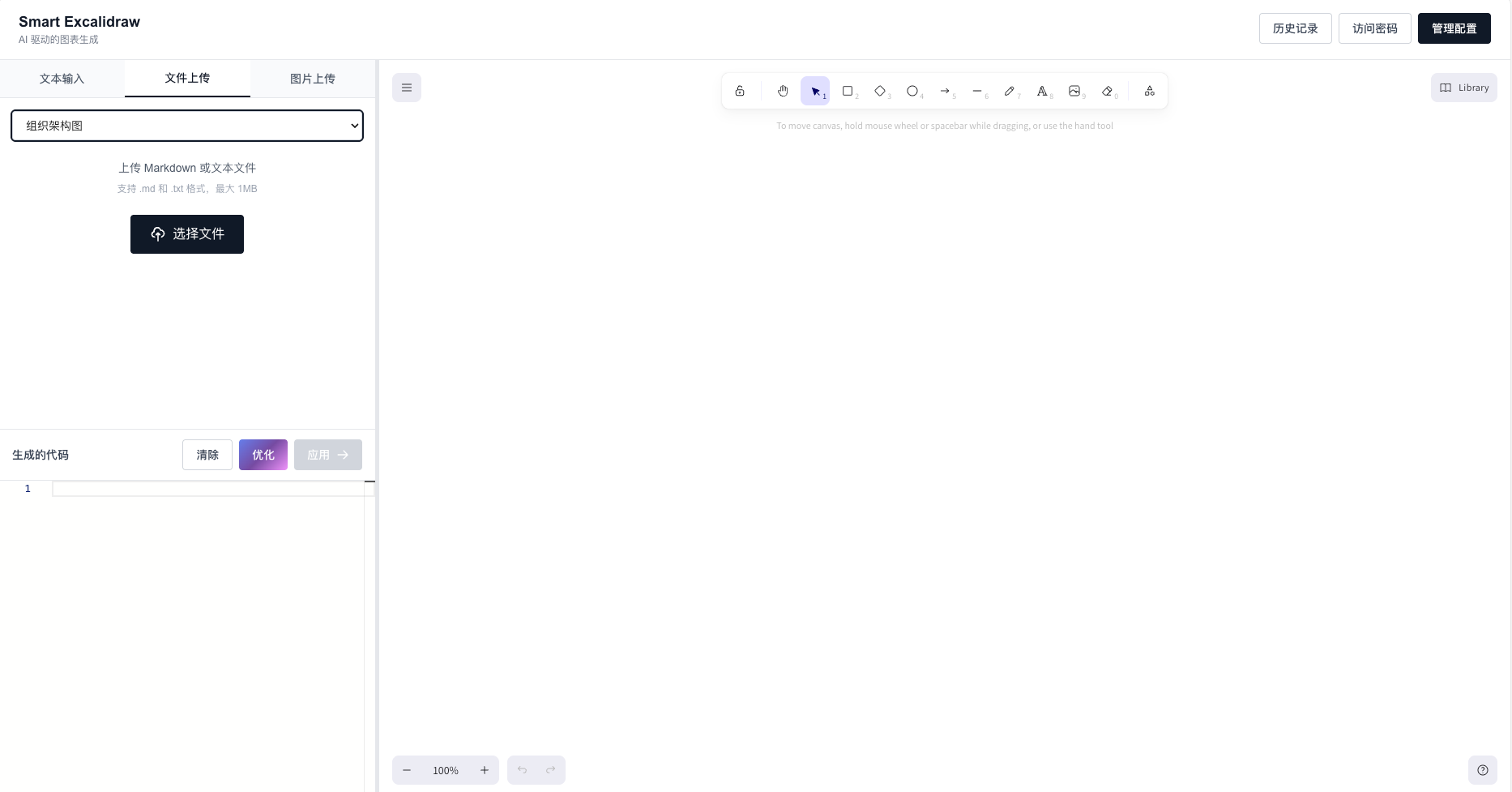
Task: Click the zoom in plus button
Action: click(x=485, y=770)
